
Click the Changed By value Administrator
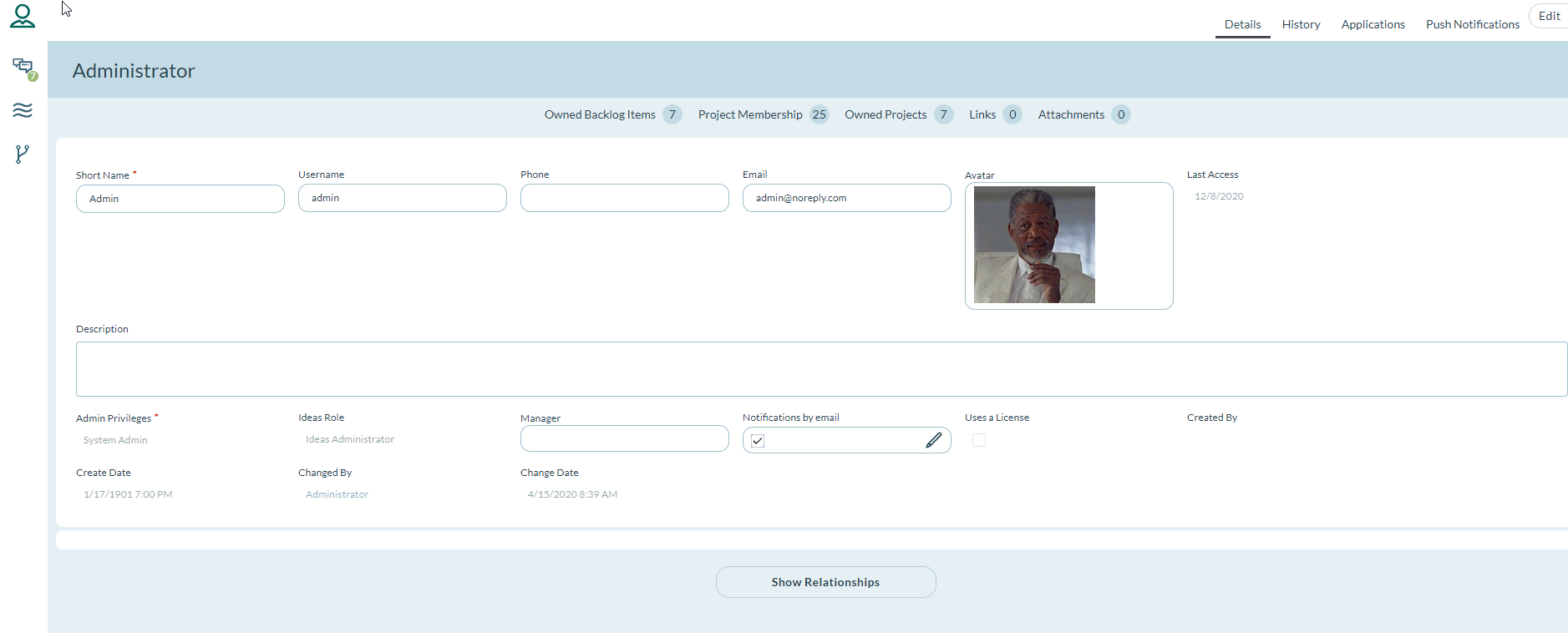(x=337, y=494)
